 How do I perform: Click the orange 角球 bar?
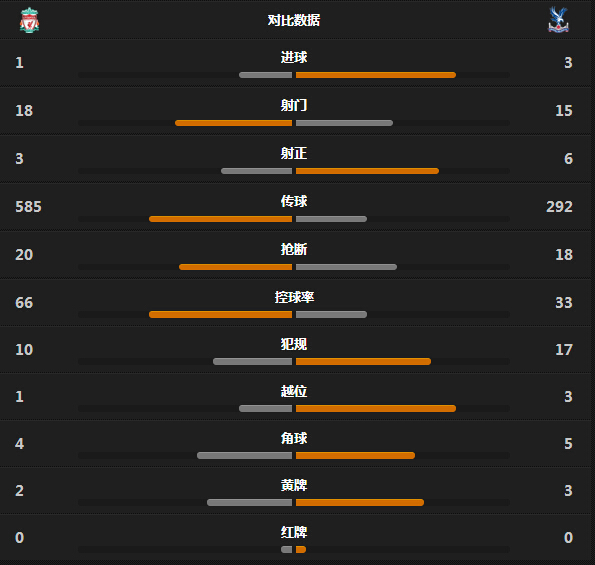click(355, 455)
